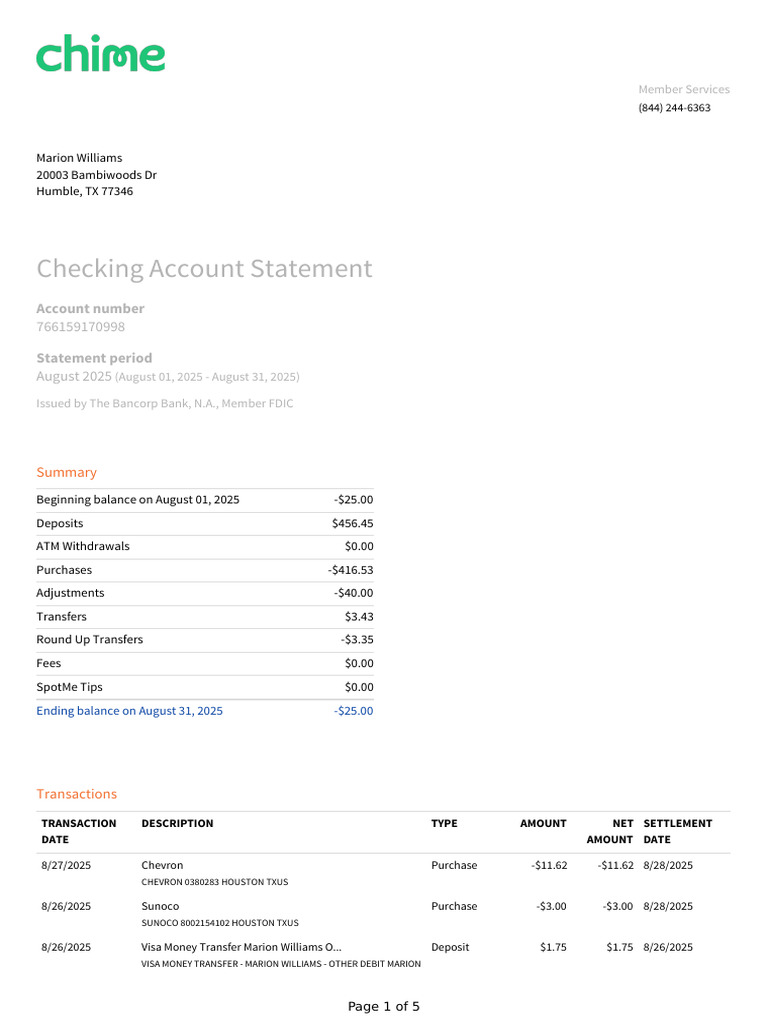The image size is (768, 1024).
Task: Click the CHEVRON 0380283 HOUSTON TXUS detail line
Action: 215,882
